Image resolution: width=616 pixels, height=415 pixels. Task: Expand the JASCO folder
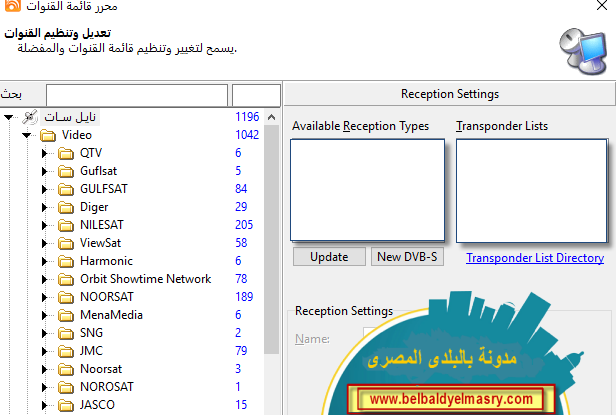pos(44,405)
